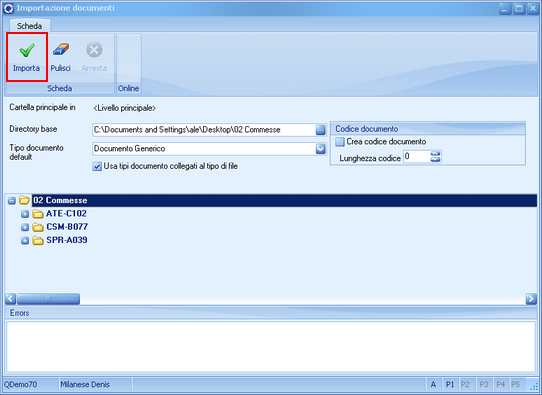Click the Arresta stop icon
This screenshot has width=542, height=395.
[x=94, y=50]
